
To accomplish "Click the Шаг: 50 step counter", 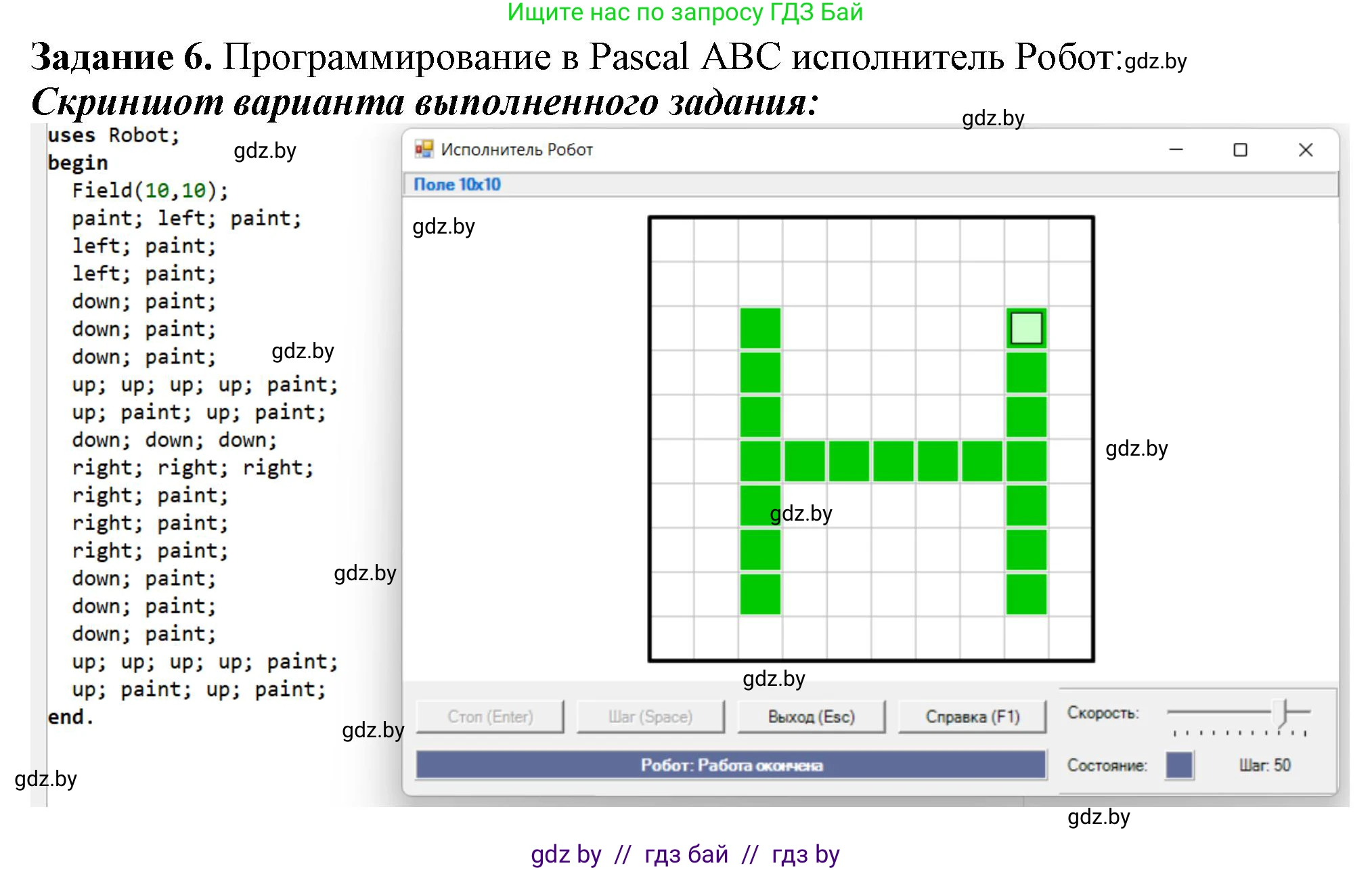I will (x=1264, y=765).
